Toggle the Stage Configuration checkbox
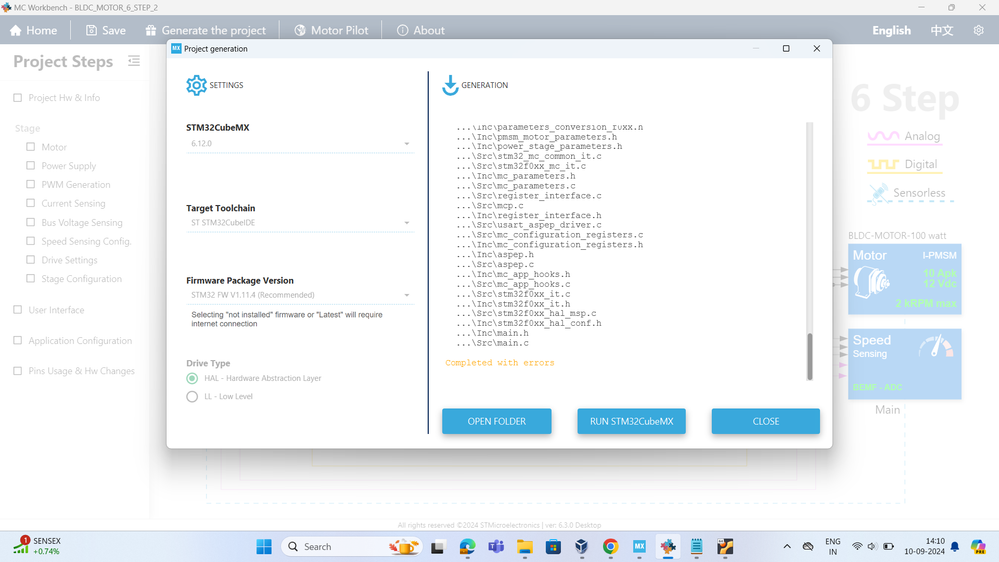This screenshot has width=999, height=562. (31, 278)
